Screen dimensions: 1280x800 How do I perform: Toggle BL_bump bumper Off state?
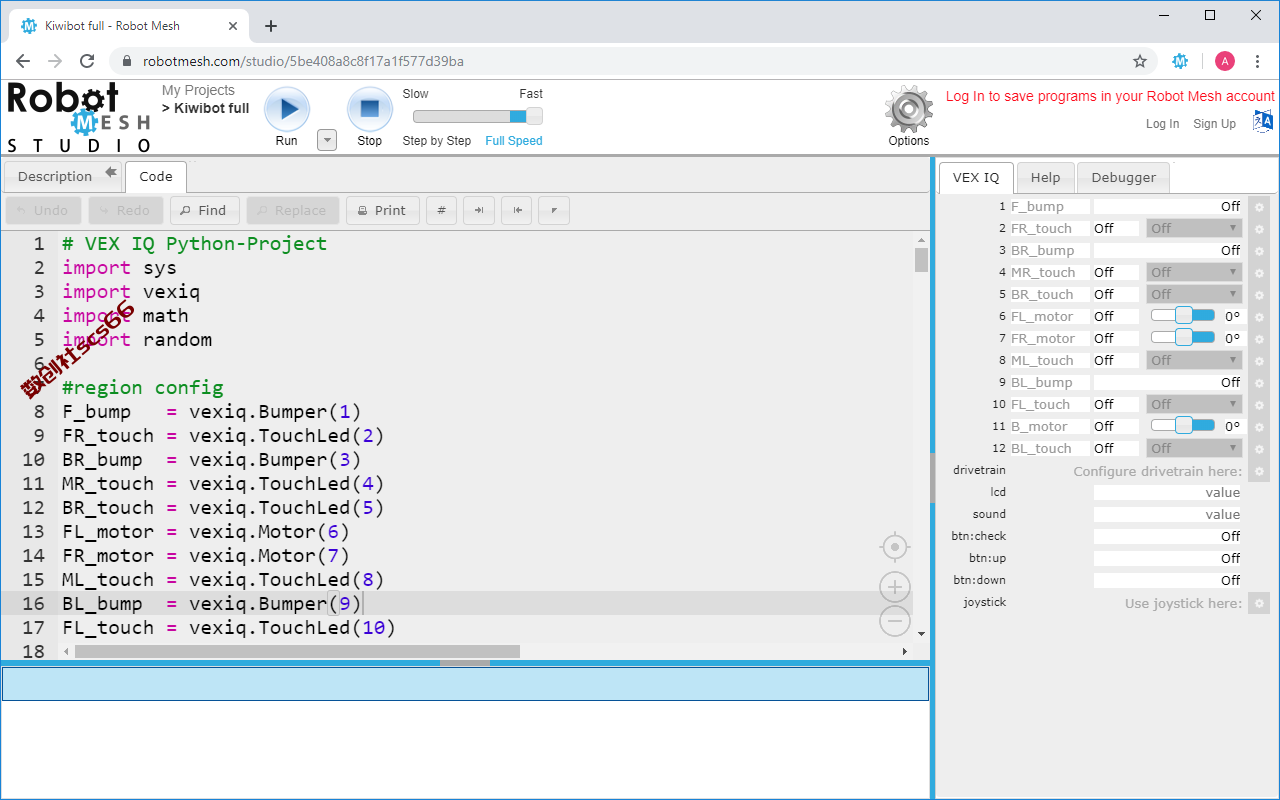tap(1168, 383)
